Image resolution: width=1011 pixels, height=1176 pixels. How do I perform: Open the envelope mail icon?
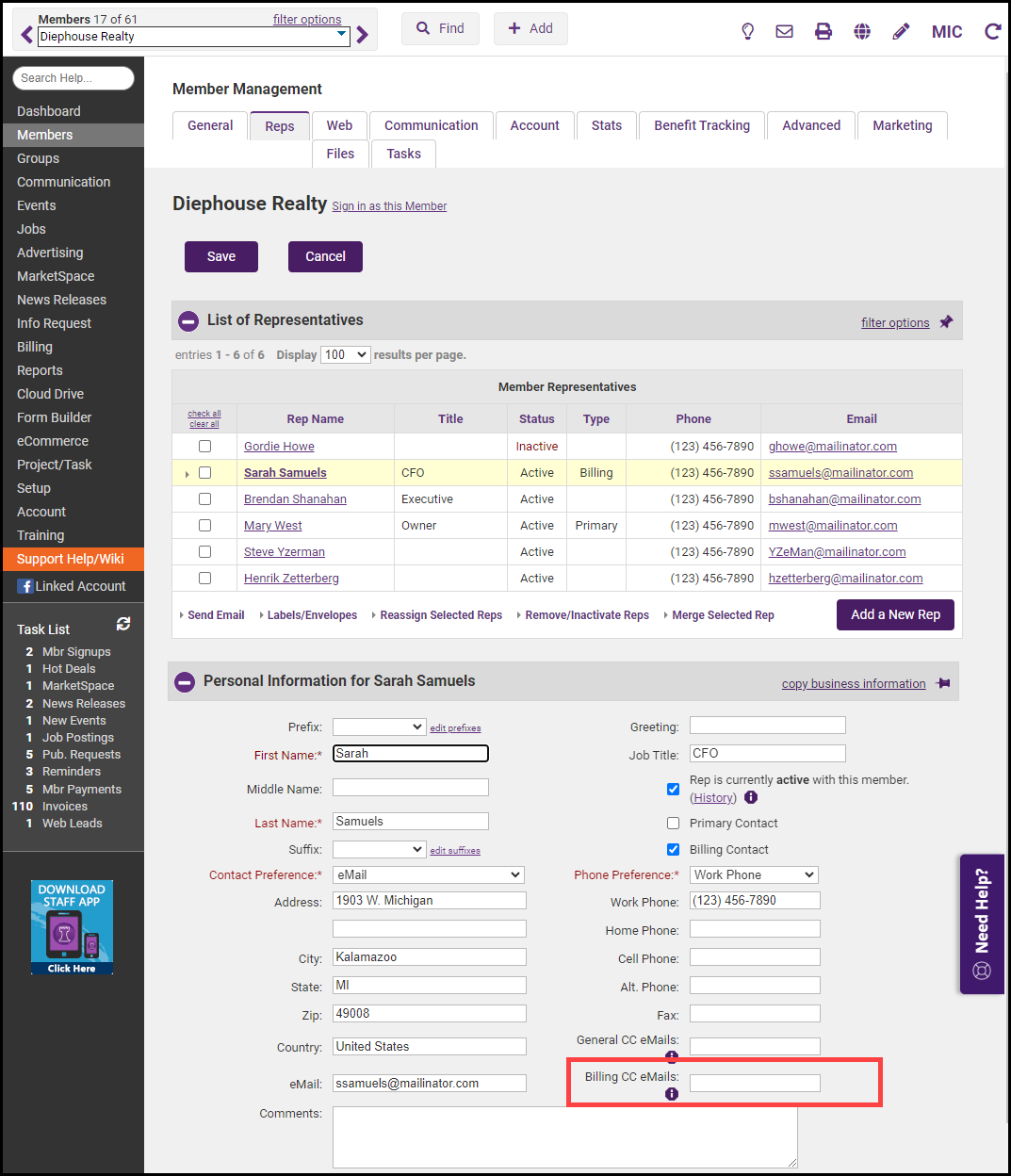tap(784, 31)
